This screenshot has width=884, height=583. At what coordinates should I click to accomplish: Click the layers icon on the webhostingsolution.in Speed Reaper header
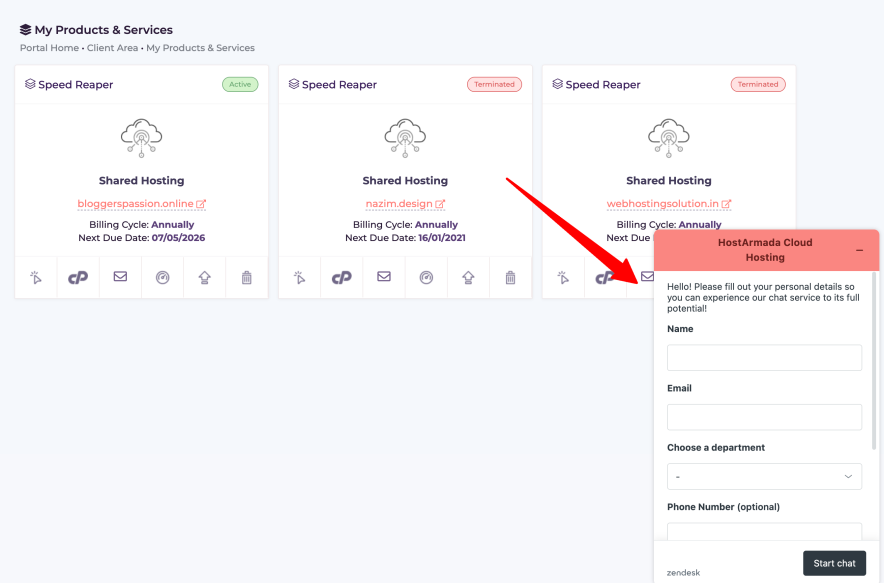[x=558, y=84]
